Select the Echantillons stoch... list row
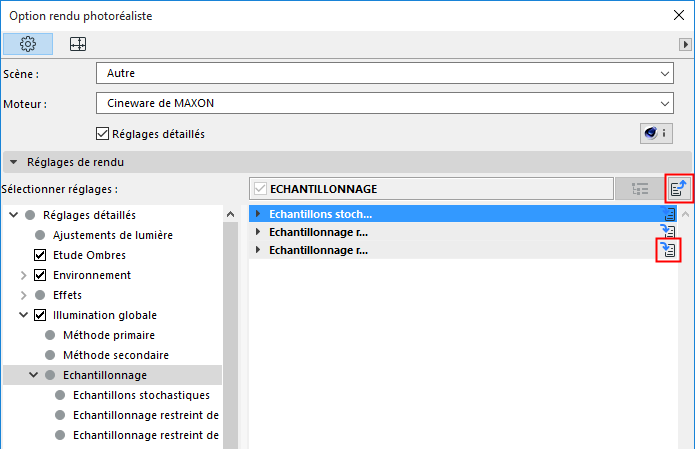Image resolution: width=695 pixels, height=449 pixels. [463, 214]
